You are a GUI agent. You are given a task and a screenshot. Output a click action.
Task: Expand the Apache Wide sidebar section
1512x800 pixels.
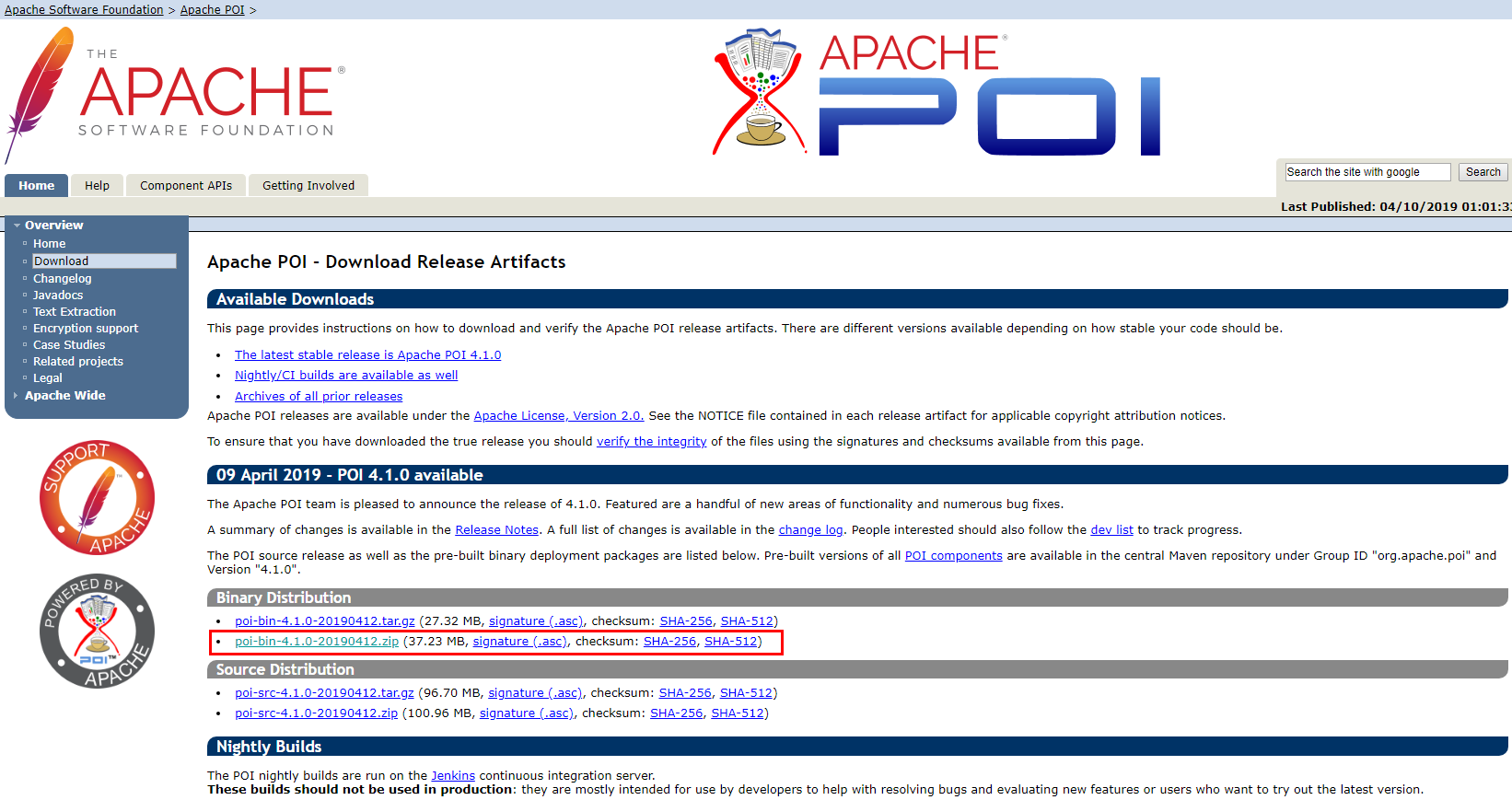[x=64, y=396]
